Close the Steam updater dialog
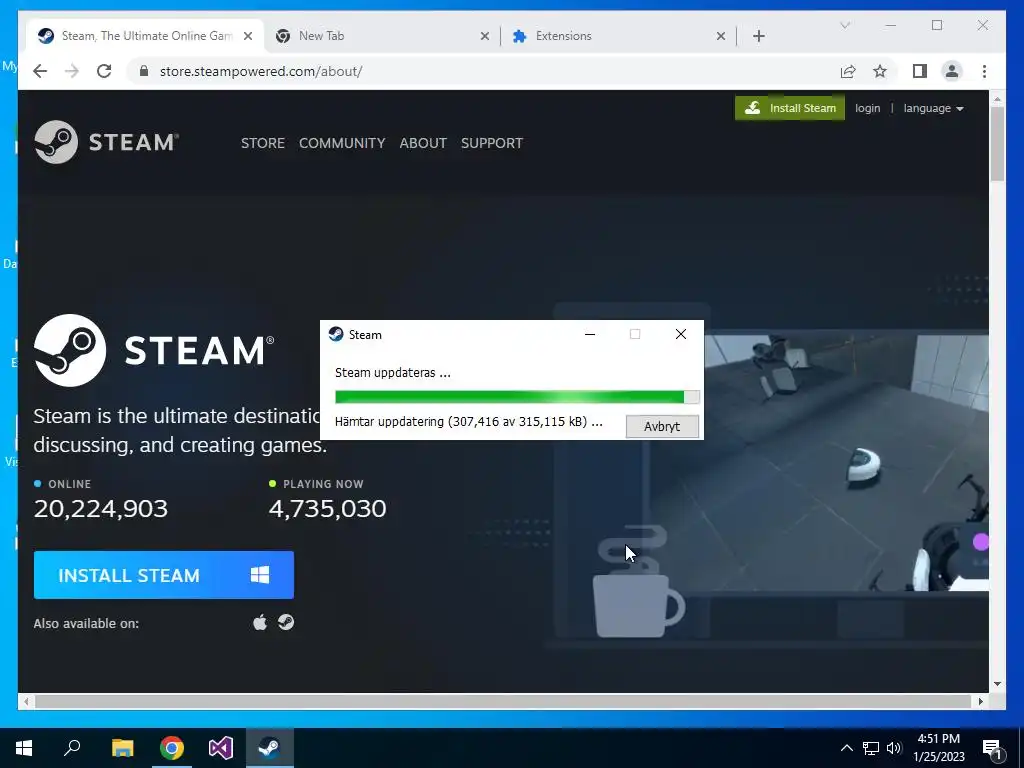The width and height of the screenshot is (1024, 768). 680,334
